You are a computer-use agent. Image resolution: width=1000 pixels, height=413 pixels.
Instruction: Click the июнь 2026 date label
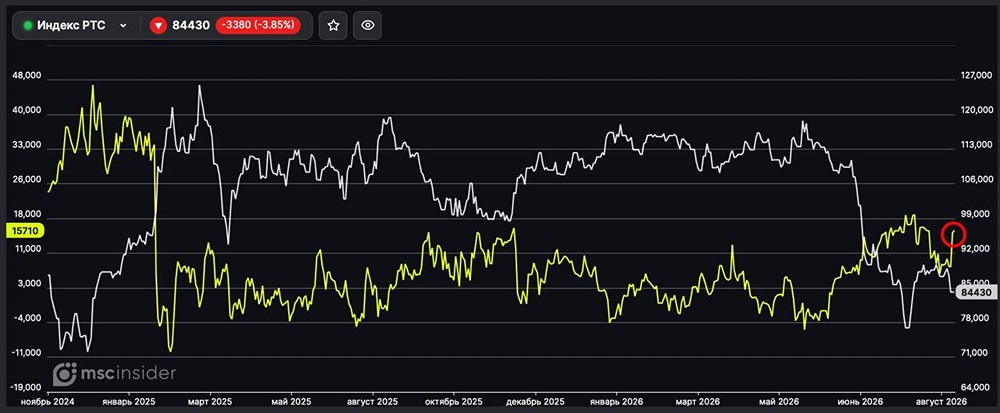pos(861,402)
